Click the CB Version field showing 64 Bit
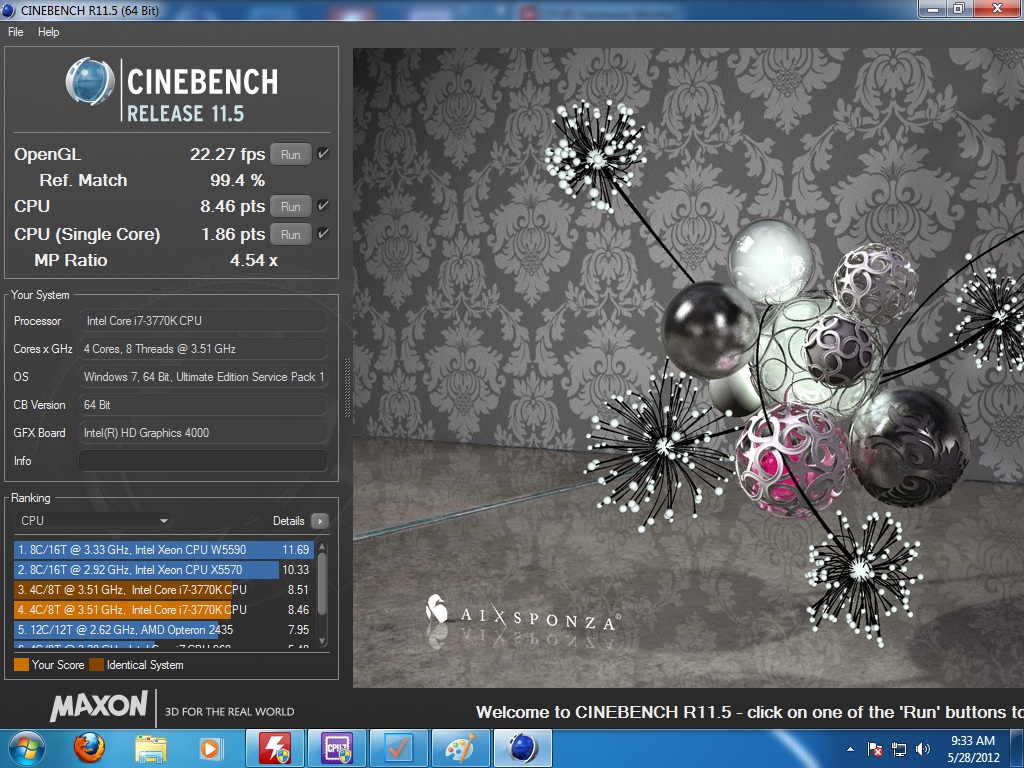 point(203,405)
